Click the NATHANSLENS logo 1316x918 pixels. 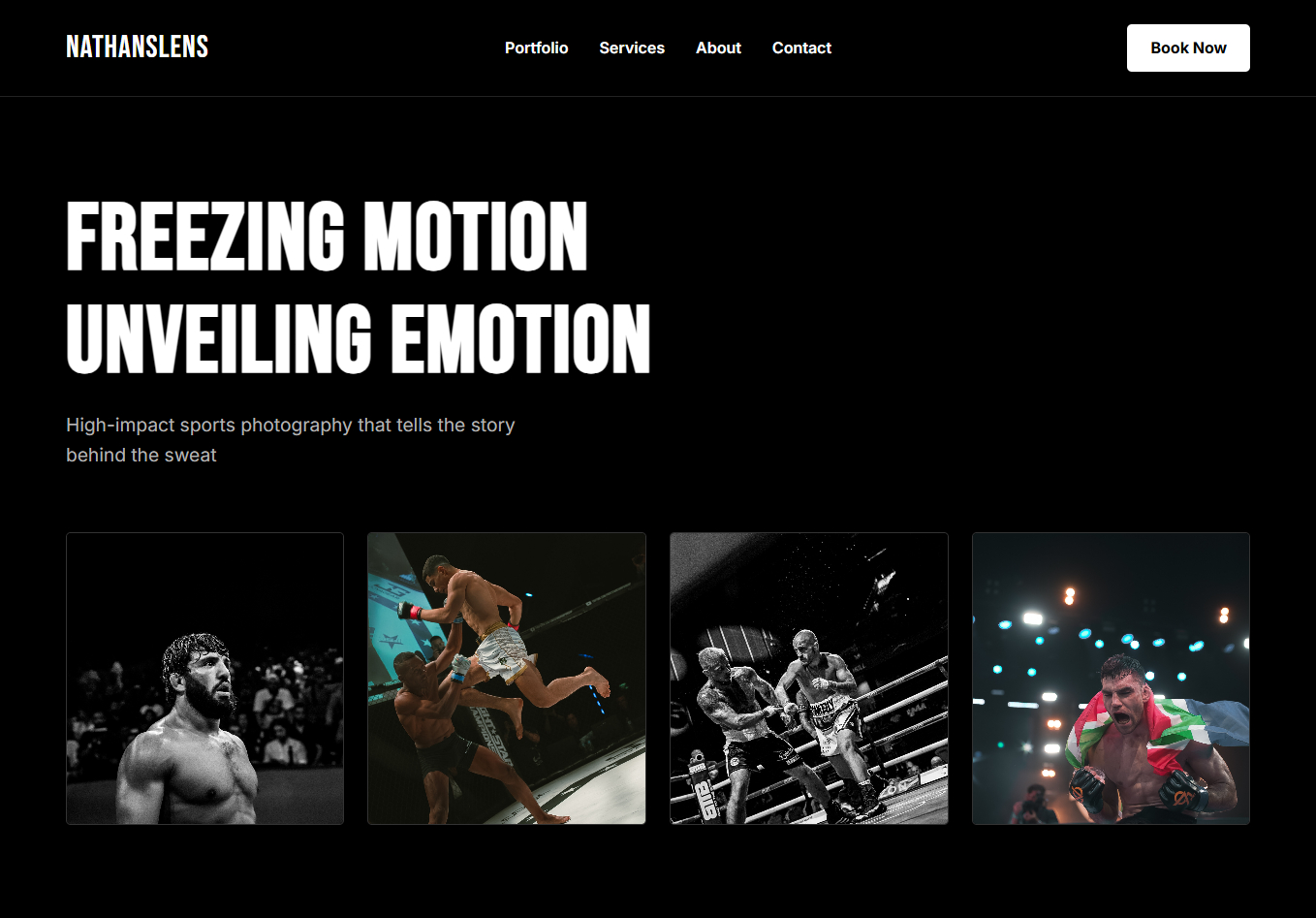point(137,47)
